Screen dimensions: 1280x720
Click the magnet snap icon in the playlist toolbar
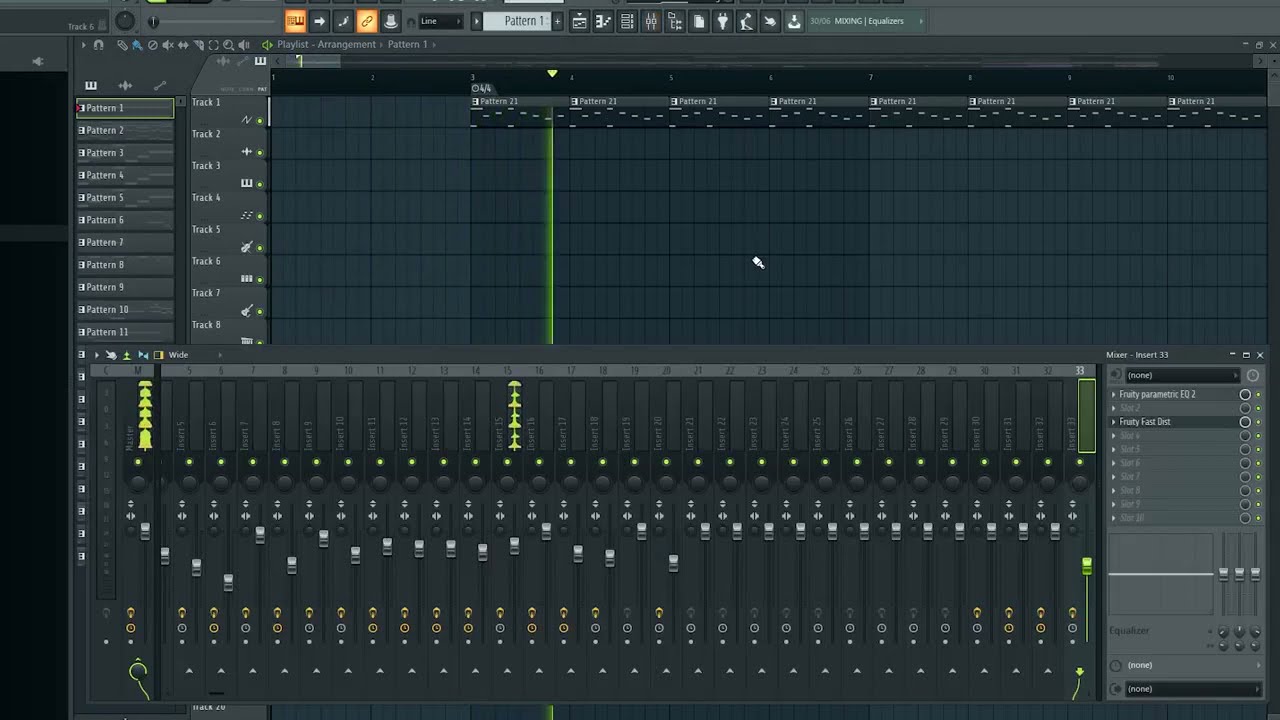pyautogui.click(x=98, y=45)
